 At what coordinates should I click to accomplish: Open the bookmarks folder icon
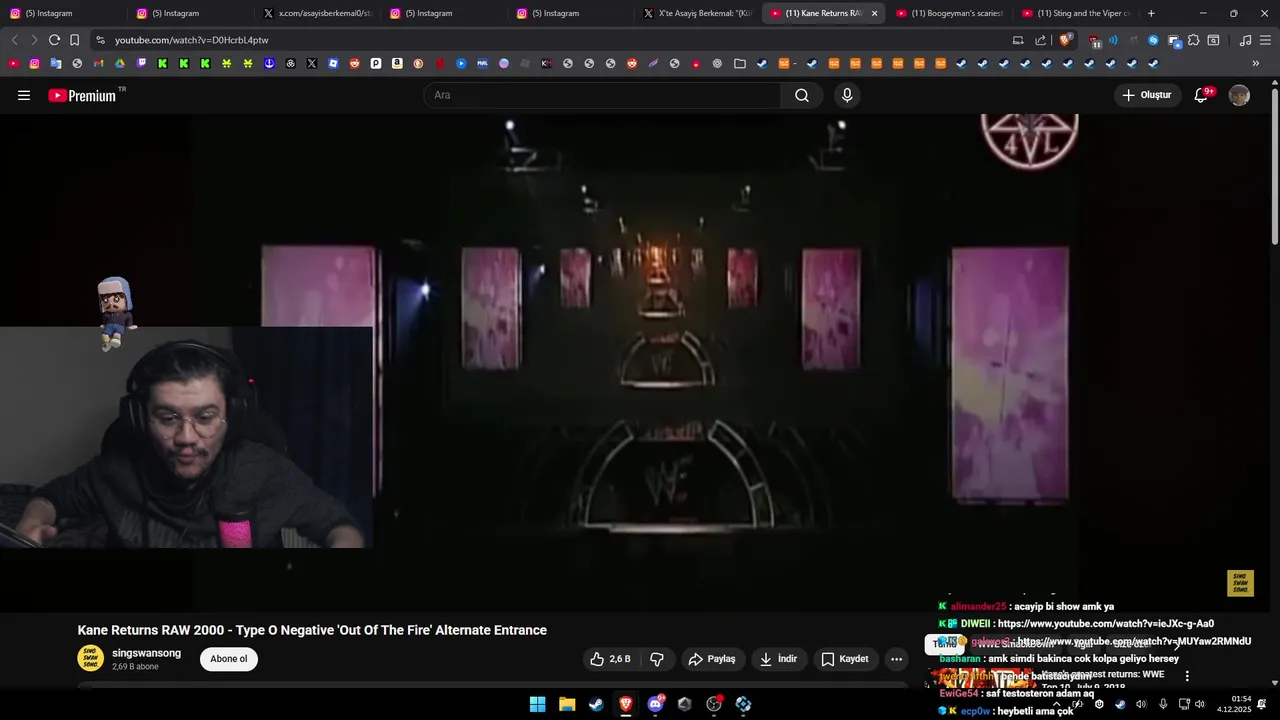[x=739, y=63]
